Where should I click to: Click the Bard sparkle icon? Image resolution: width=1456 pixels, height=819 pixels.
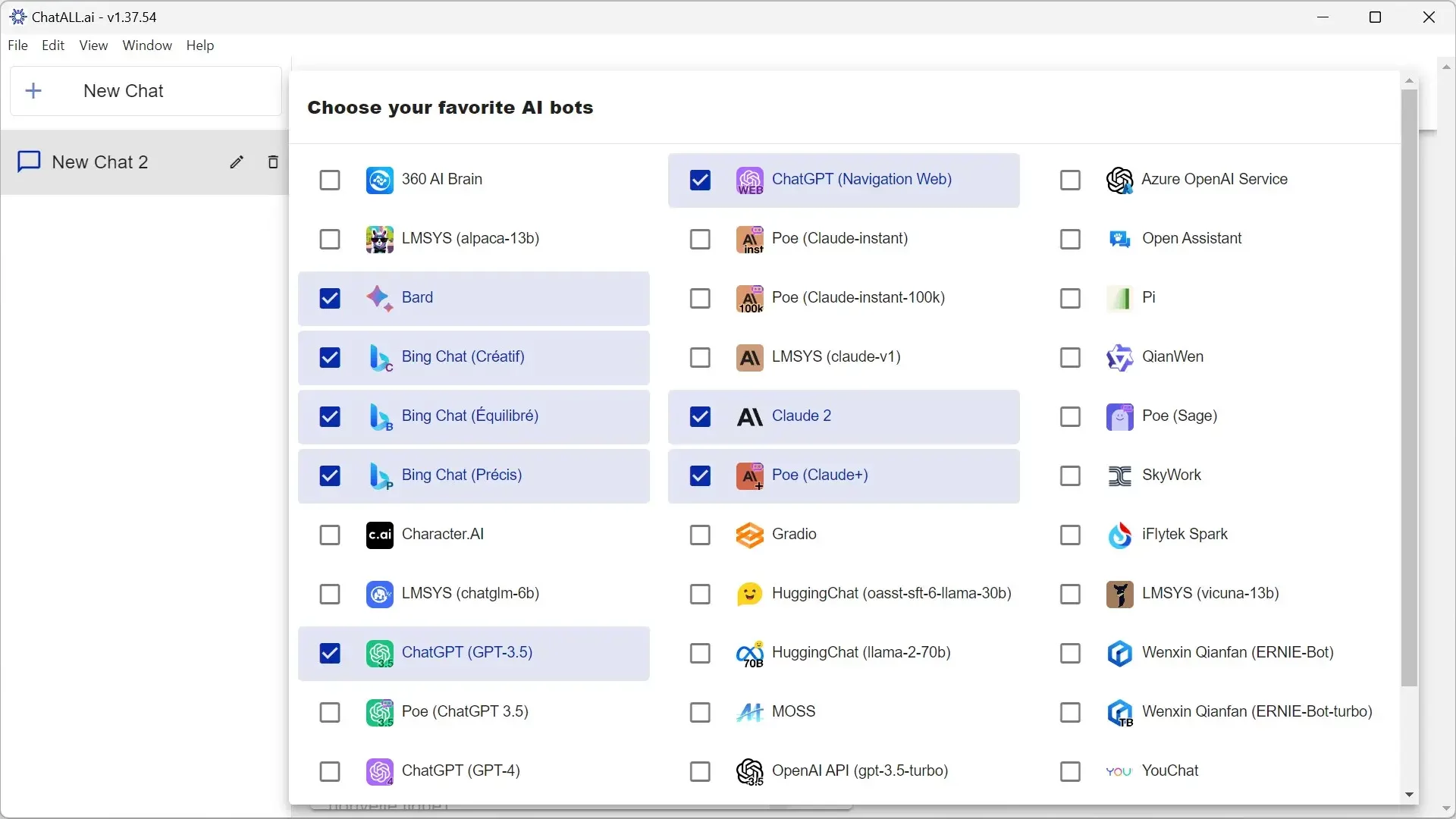pos(379,299)
